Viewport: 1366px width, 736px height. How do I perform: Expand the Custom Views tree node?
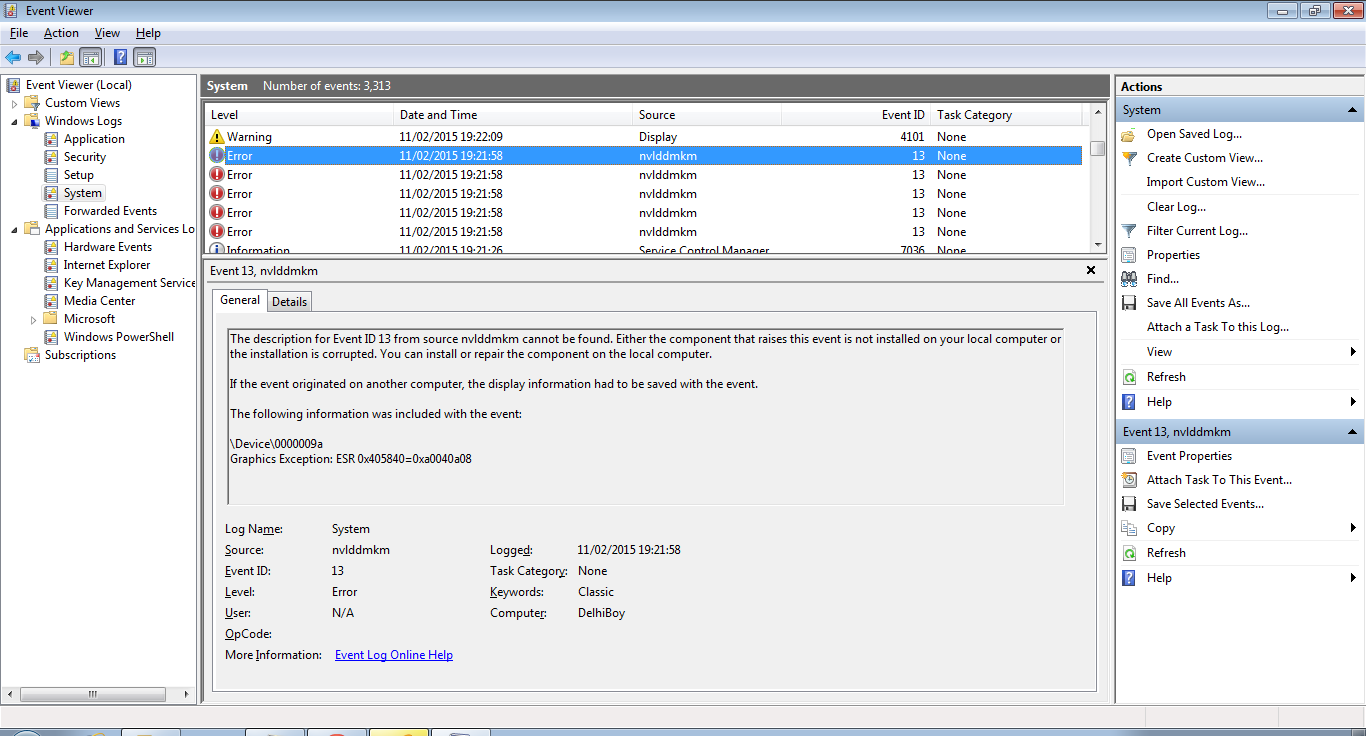(x=15, y=103)
